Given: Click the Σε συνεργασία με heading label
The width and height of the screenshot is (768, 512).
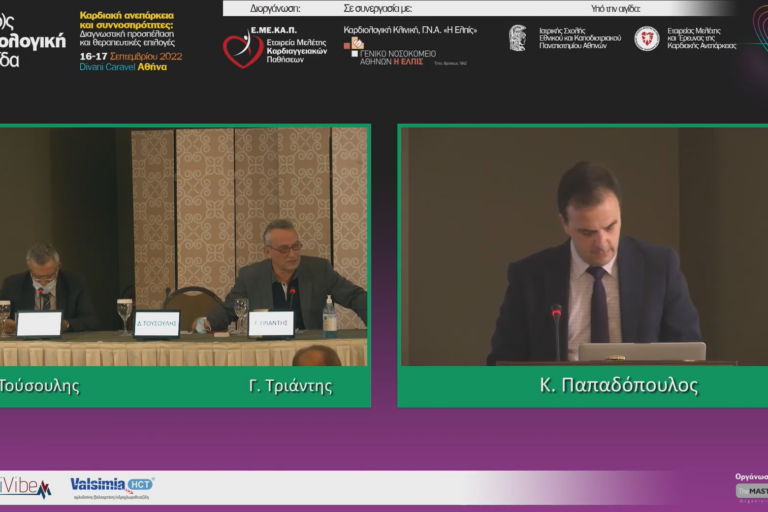Looking at the screenshot, I should pos(378,8).
